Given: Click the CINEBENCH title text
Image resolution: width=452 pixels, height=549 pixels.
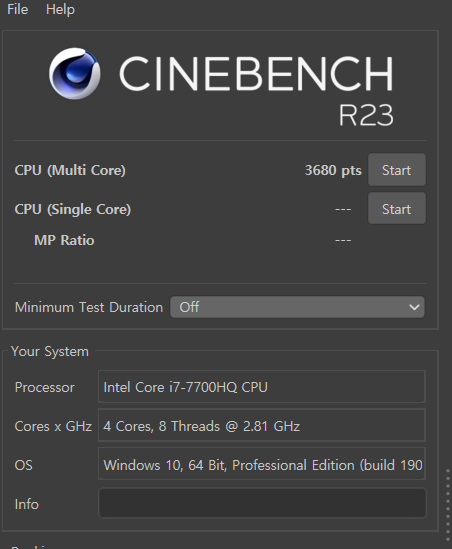Looking at the screenshot, I should click(x=256, y=74).
